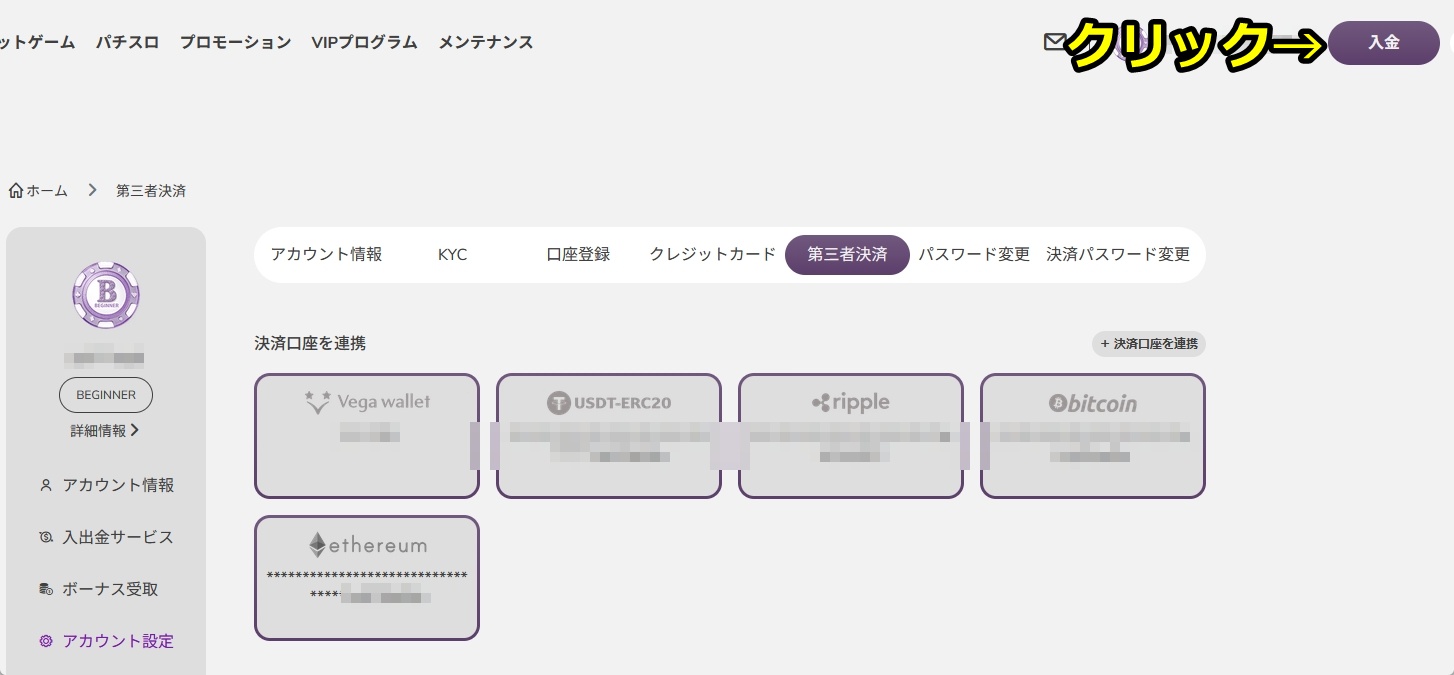Select the USDT-ERC20 account card
Image resolution: width=1454 pixels, height=675 pixels.
609,436
